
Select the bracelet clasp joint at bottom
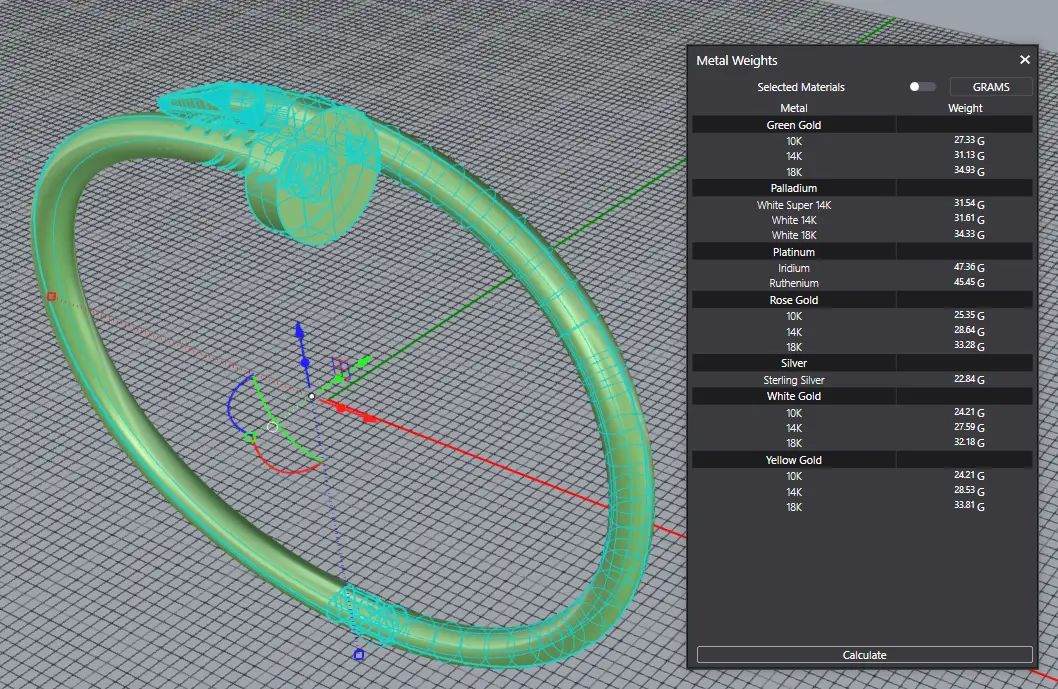368,614
